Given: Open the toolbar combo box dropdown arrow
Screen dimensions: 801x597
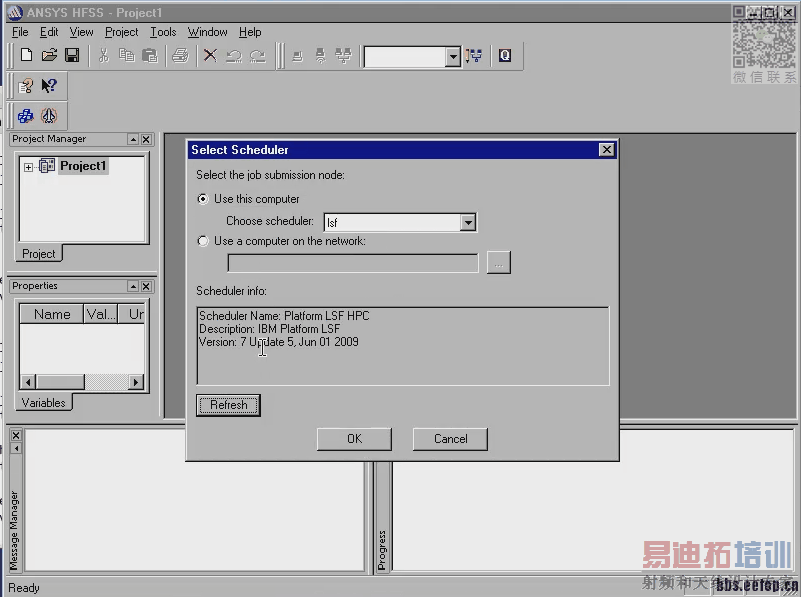Looking at the screenshot, I should pyautogui.click(x=453, y=56).
